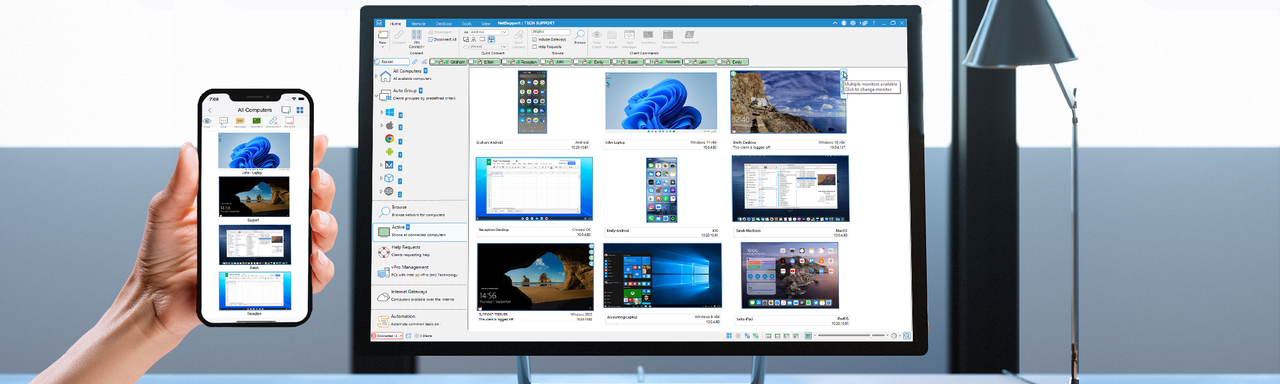The image size is (1280, 384).
Task: Open the Automation sidebar section
Action: (x=420, y=320)
